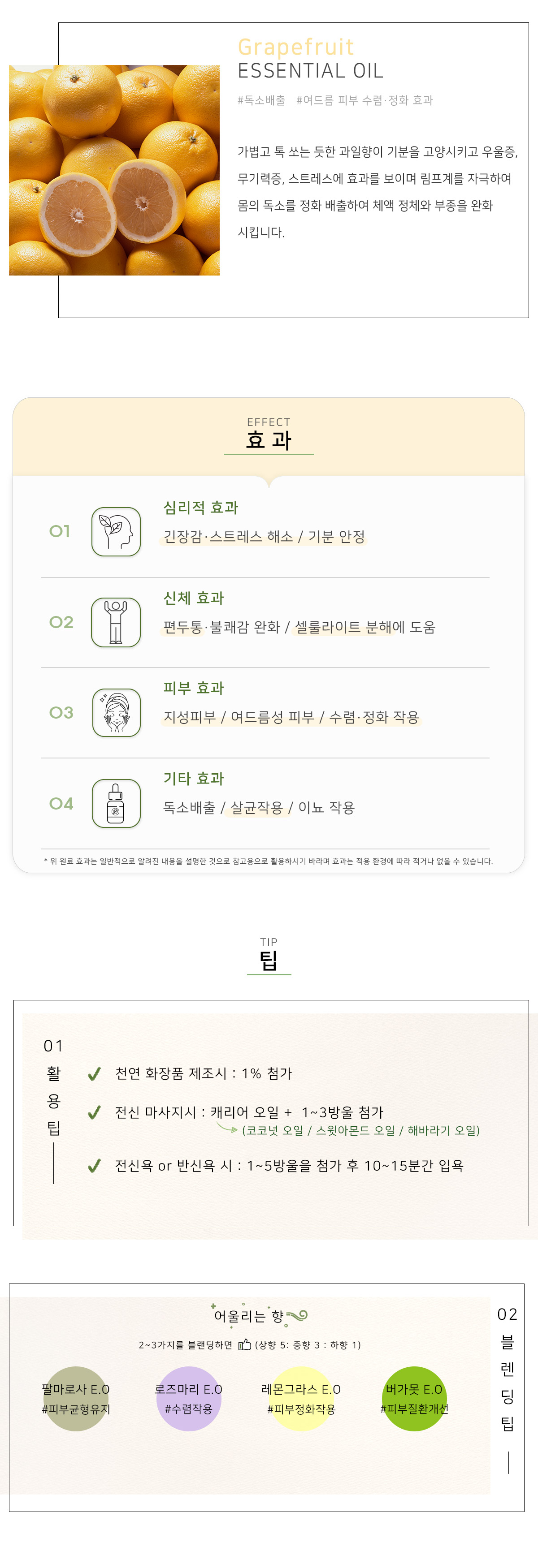Select the yellow 레몬그라스 E.O circle
538x1568 pixels.
pyautogui.click(x=301, y=1398)
